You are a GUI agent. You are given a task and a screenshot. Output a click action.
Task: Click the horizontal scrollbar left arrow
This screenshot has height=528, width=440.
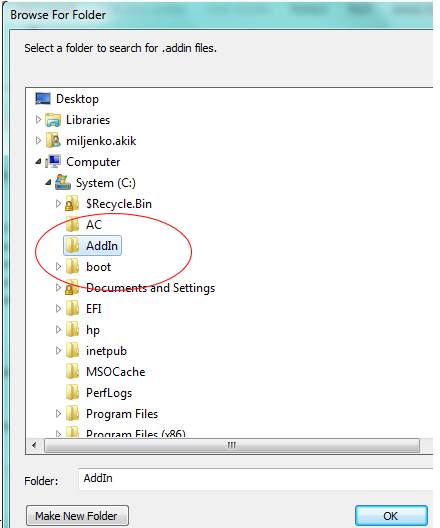[34, 445]
